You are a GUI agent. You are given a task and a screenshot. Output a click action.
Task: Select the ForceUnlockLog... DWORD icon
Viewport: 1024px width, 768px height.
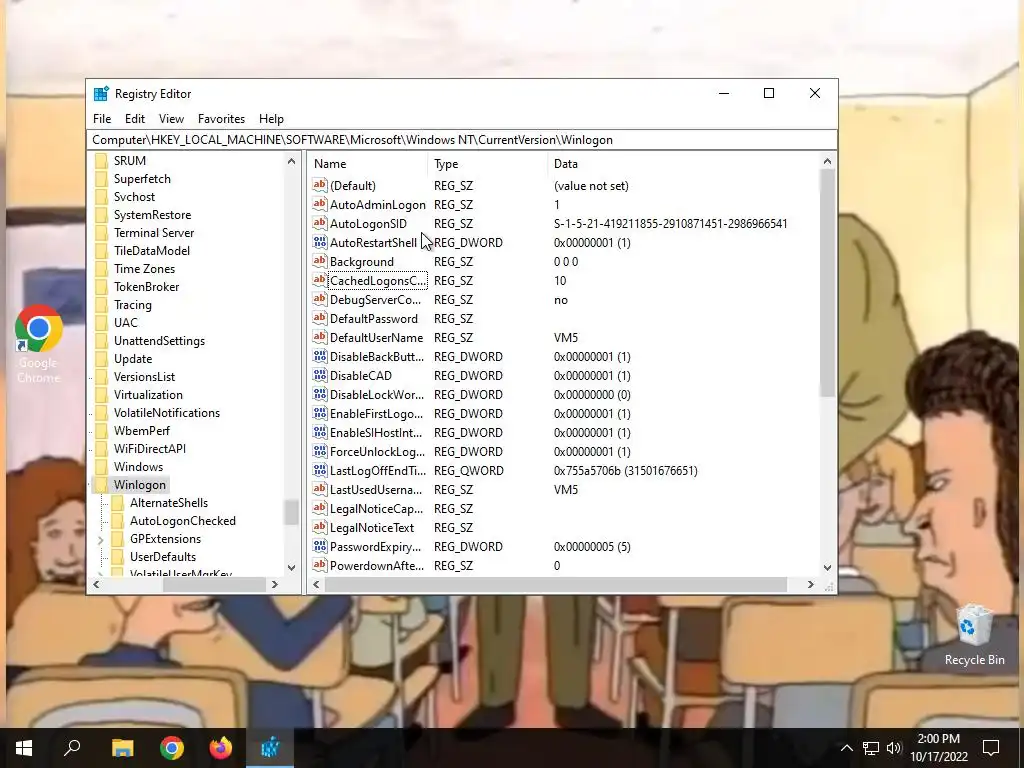coord(319,451)
